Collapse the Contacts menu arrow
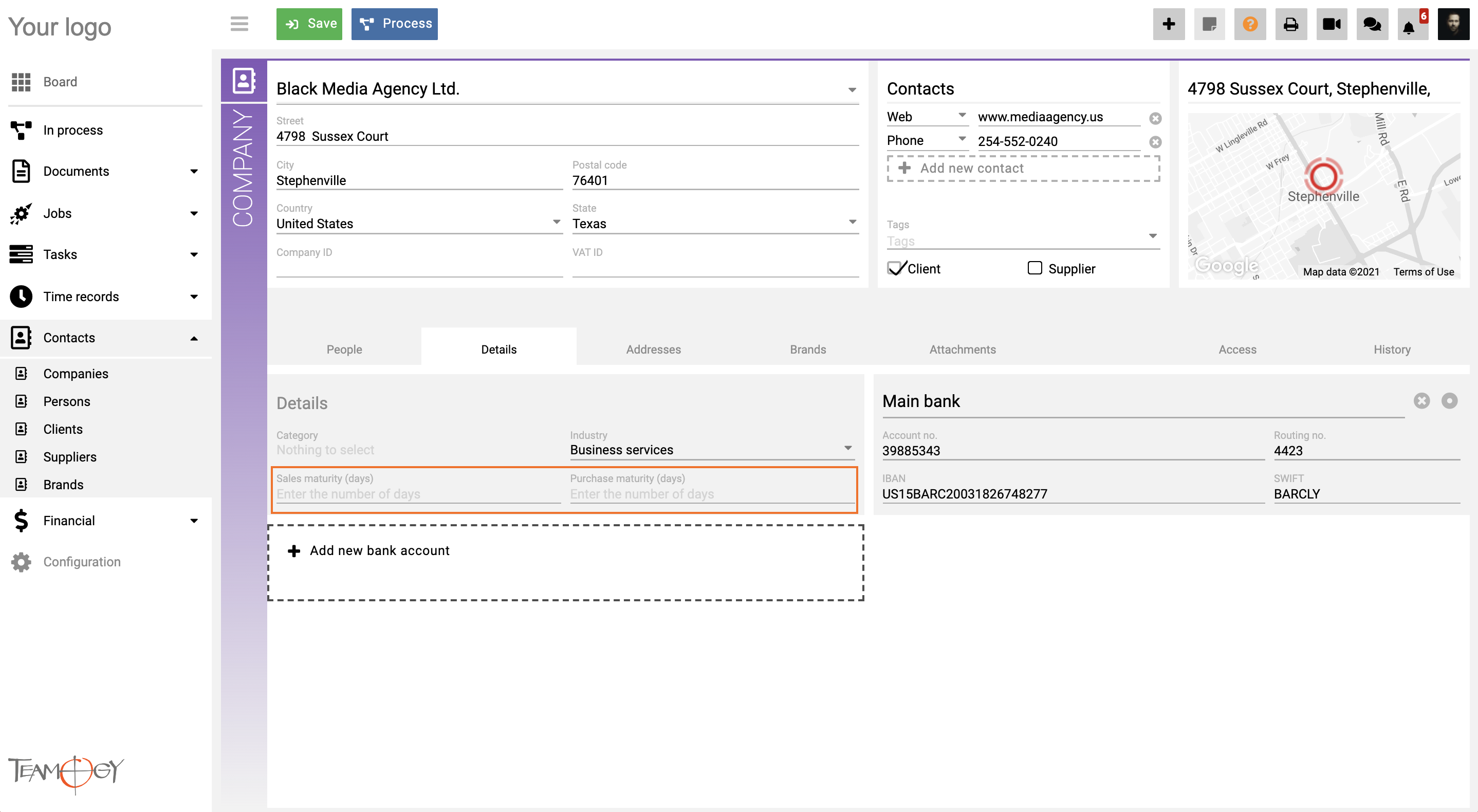 [x=194, y=338]
